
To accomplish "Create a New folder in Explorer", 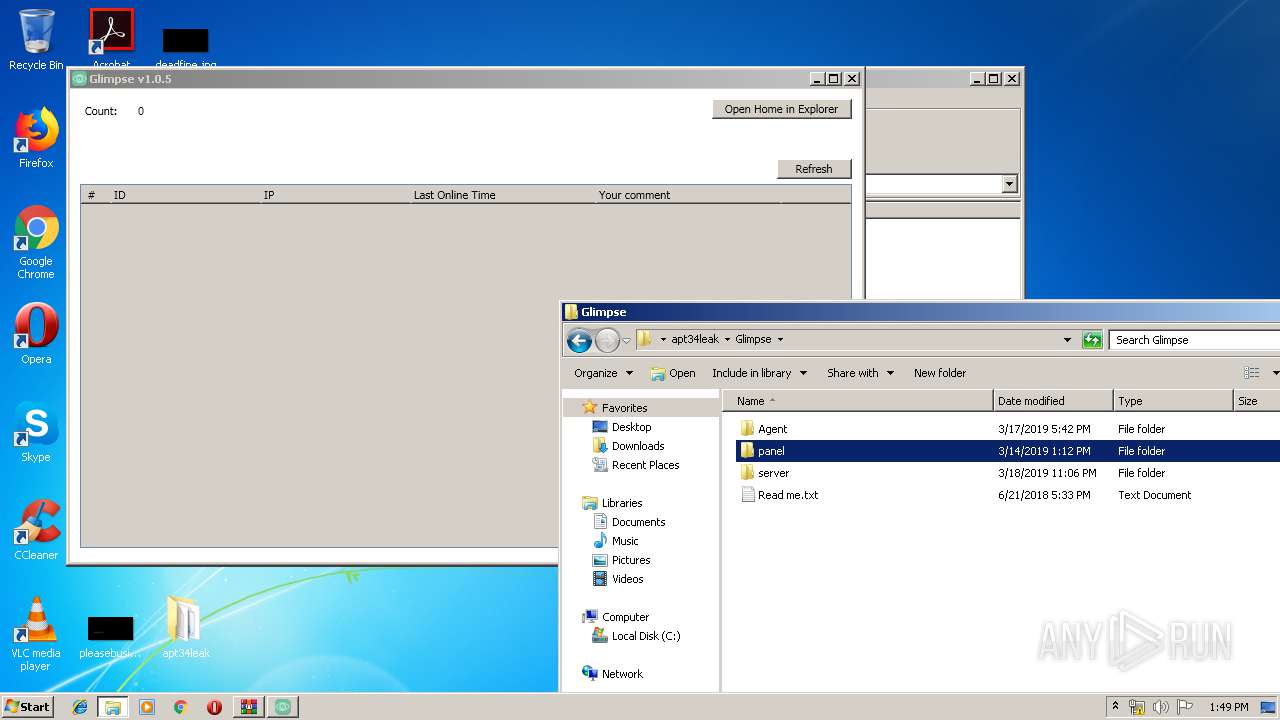I will pyautogui.click(x=940, y=373).
